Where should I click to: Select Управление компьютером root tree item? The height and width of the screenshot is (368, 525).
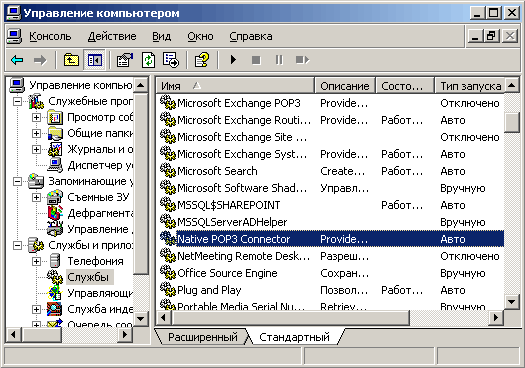[x=80, y=85]
